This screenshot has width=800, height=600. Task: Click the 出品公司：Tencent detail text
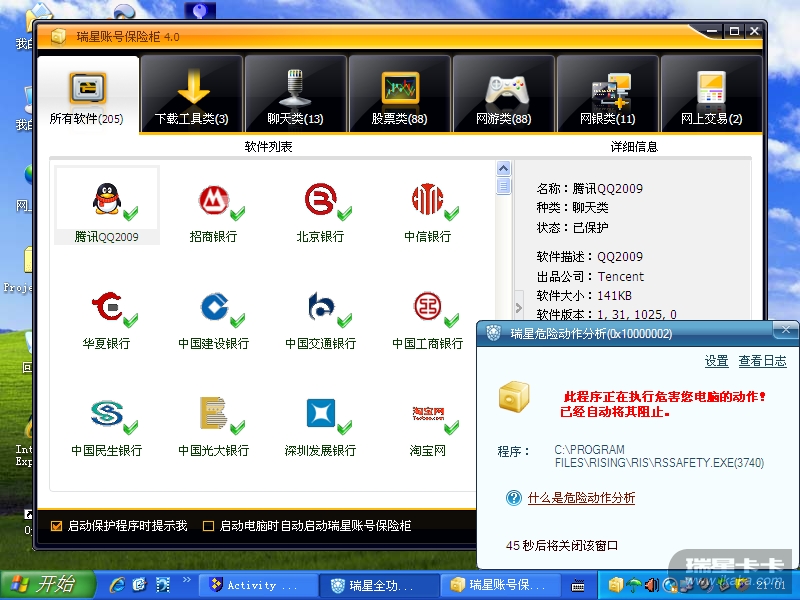pyautogui.click(x=590, y=277)
